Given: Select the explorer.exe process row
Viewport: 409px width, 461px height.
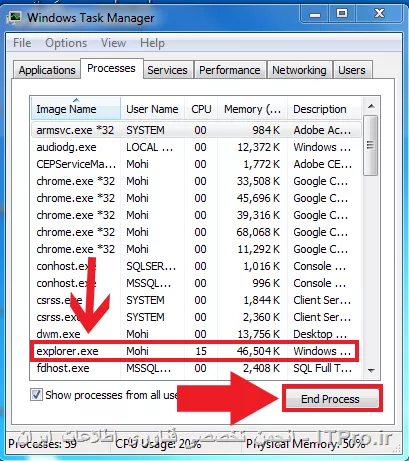Looking at the screenshot, I should [x=195, y=351].
